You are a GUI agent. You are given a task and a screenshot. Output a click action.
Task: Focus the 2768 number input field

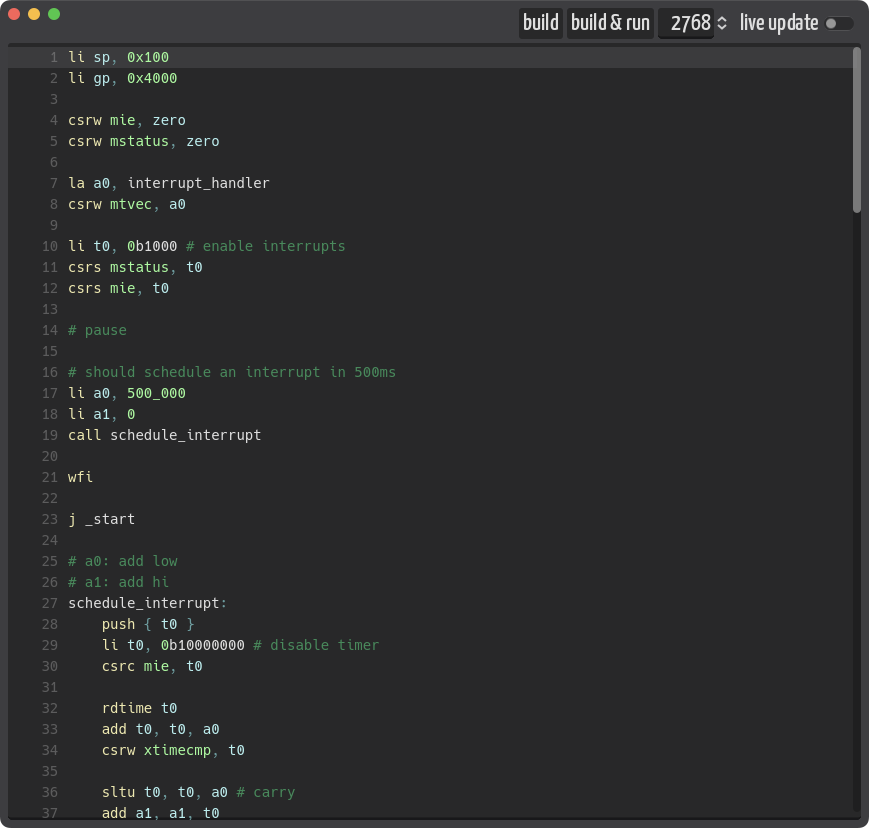coord(686,23)
